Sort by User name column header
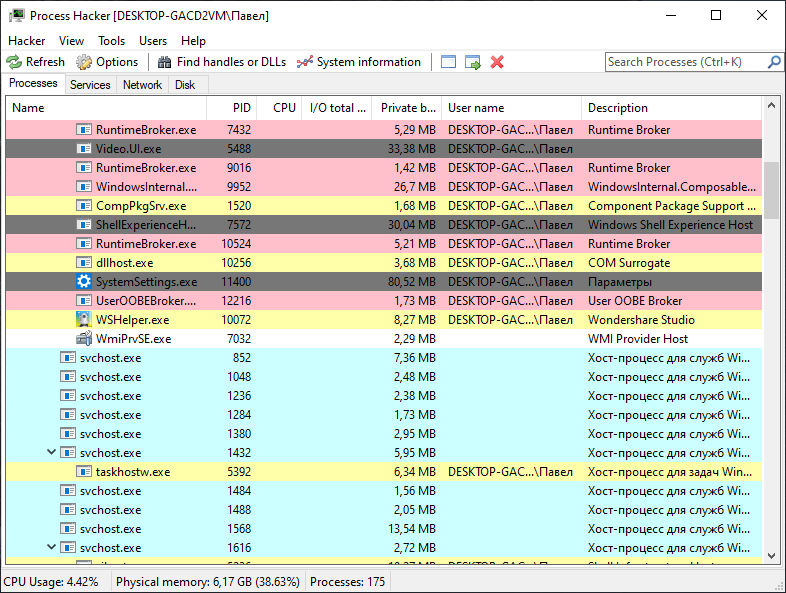The width and height of the screenshot is (786, 593). (x=512, y=108)
